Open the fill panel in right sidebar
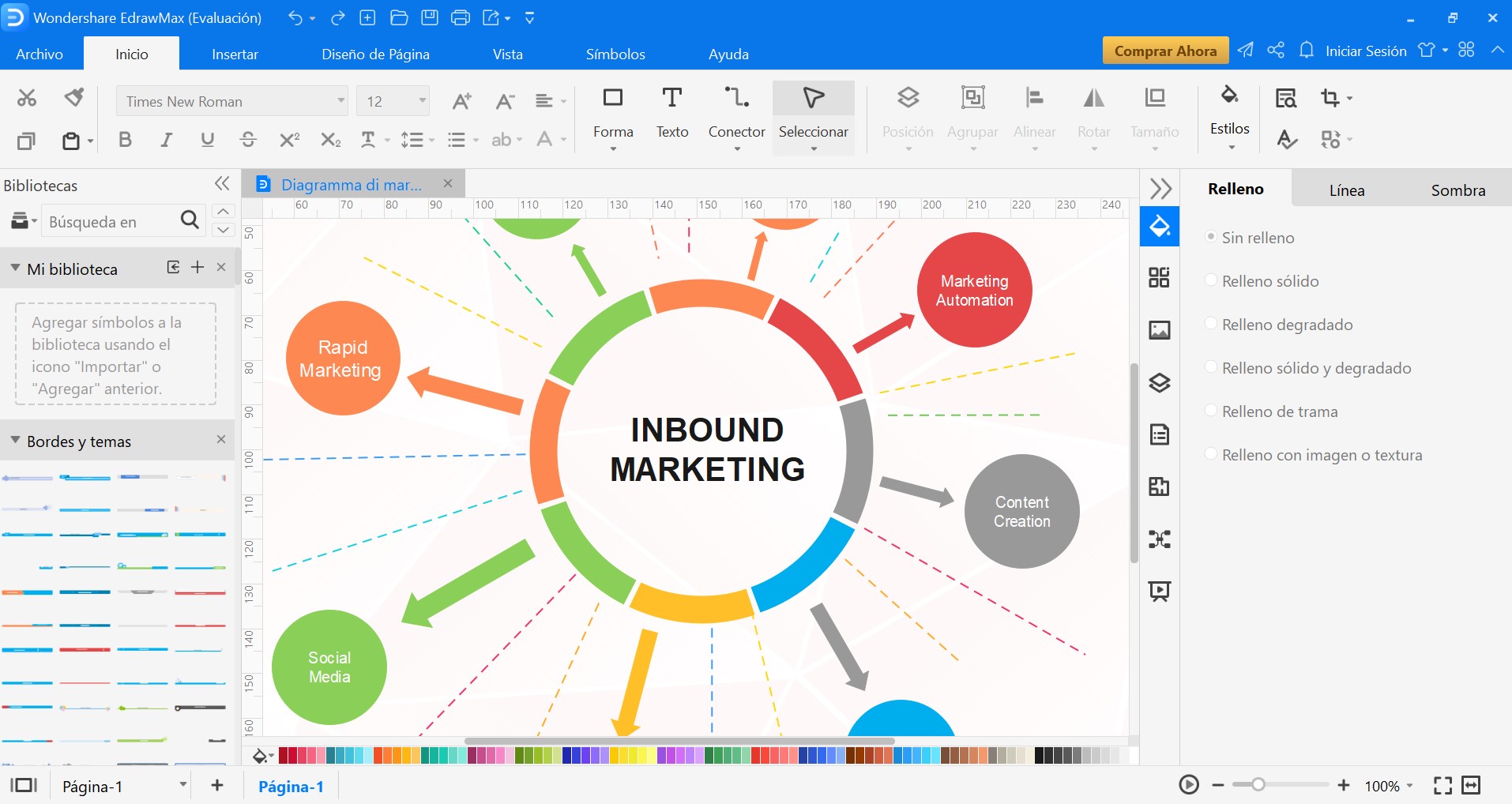Image resolution: width=1512 pixels, height=804 pixels. [1160, 227]
